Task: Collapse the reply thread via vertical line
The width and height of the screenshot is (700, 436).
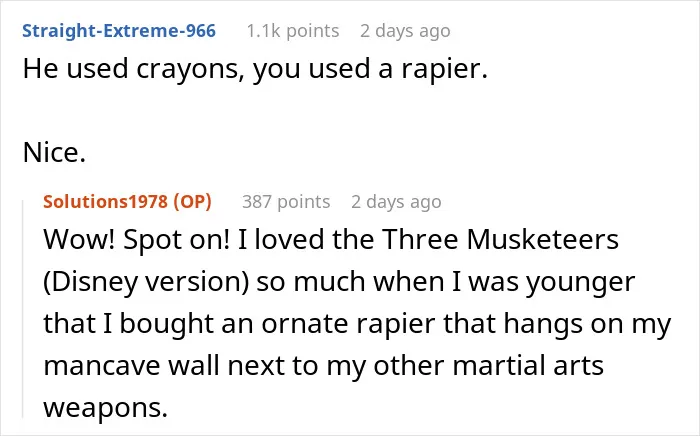Action: [23, 309]
